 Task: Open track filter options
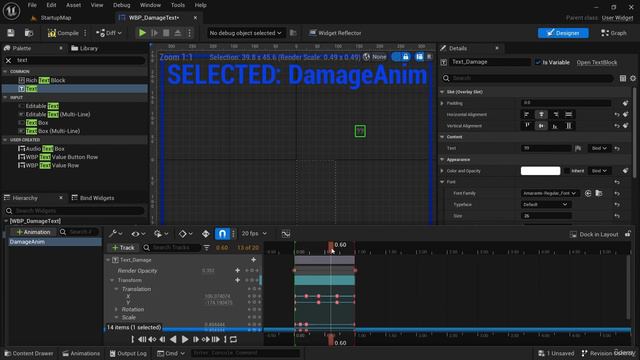click(x=207, y=248)
